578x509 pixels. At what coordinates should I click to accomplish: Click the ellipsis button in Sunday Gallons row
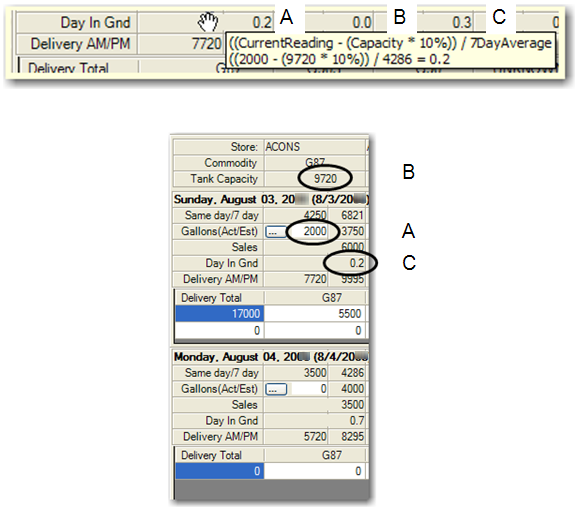pyautogui.click(x=276, y=231)
